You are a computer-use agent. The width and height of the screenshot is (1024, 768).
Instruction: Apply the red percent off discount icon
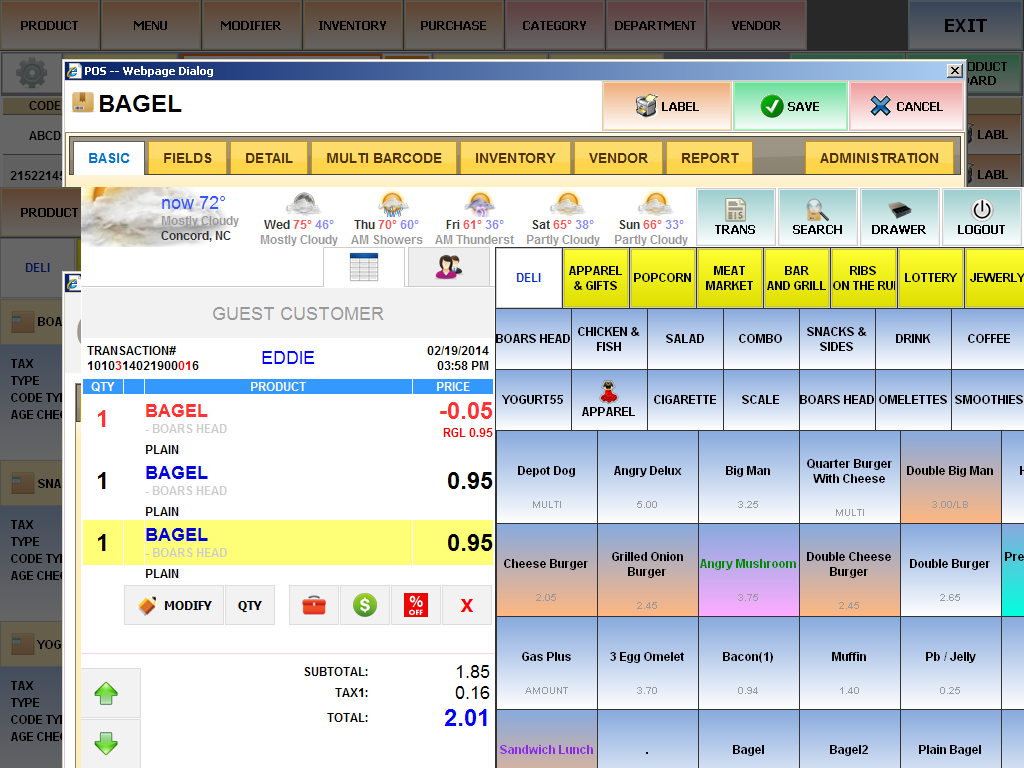[416, 605]
